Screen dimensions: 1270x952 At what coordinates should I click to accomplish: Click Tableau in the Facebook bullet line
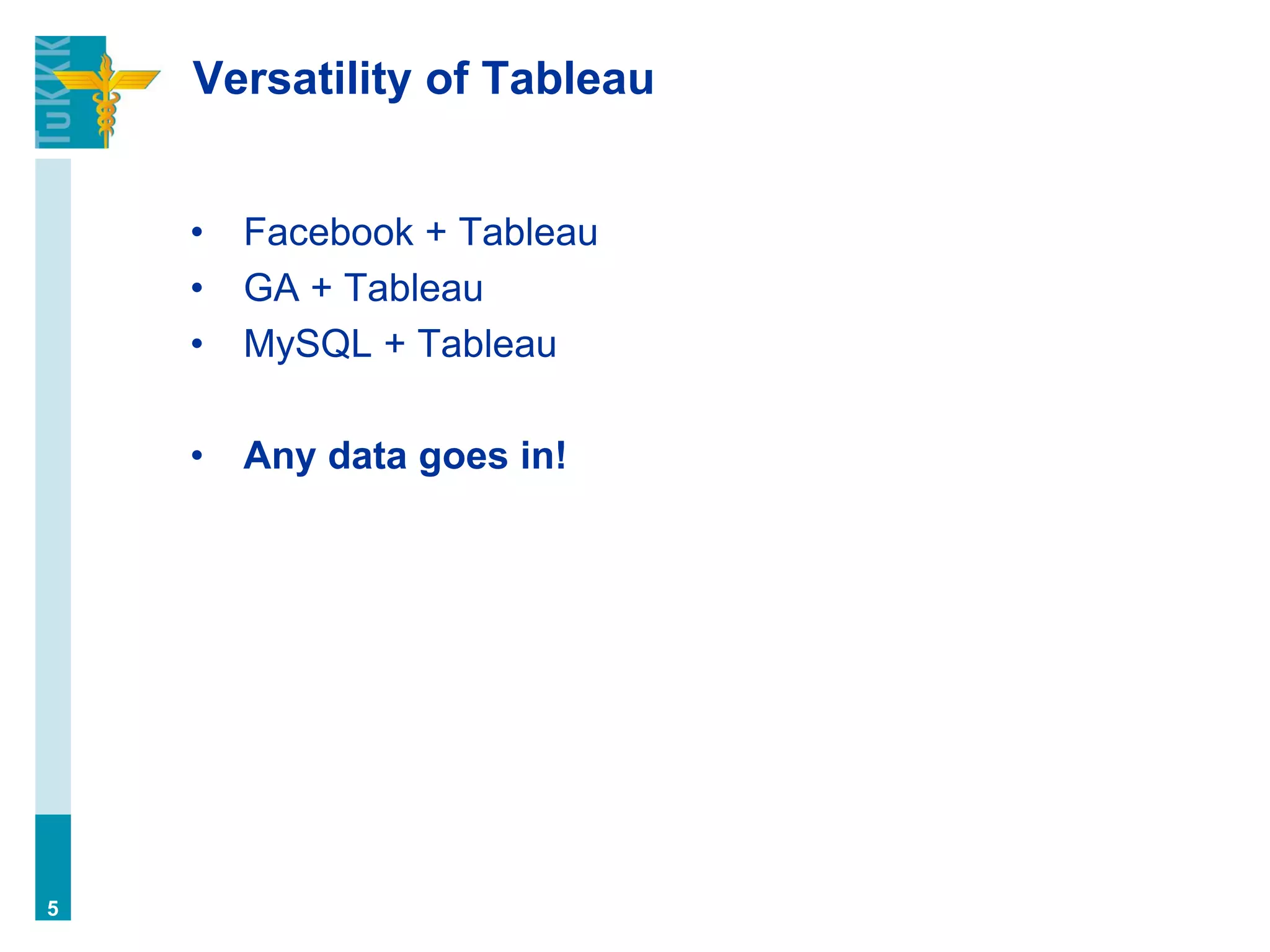click(x=528, y=232)
